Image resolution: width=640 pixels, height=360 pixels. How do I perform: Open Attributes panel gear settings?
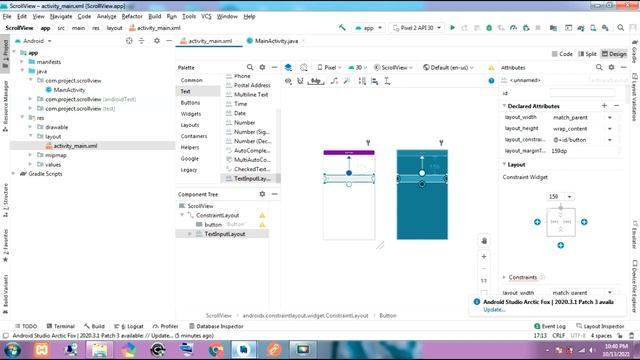coord(611,67)
